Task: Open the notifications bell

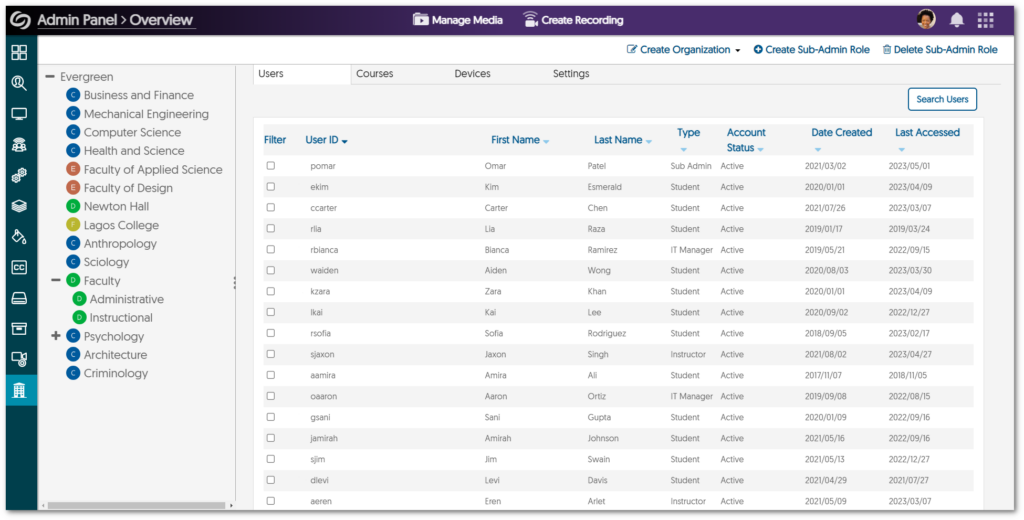Action: click(957, 20)
